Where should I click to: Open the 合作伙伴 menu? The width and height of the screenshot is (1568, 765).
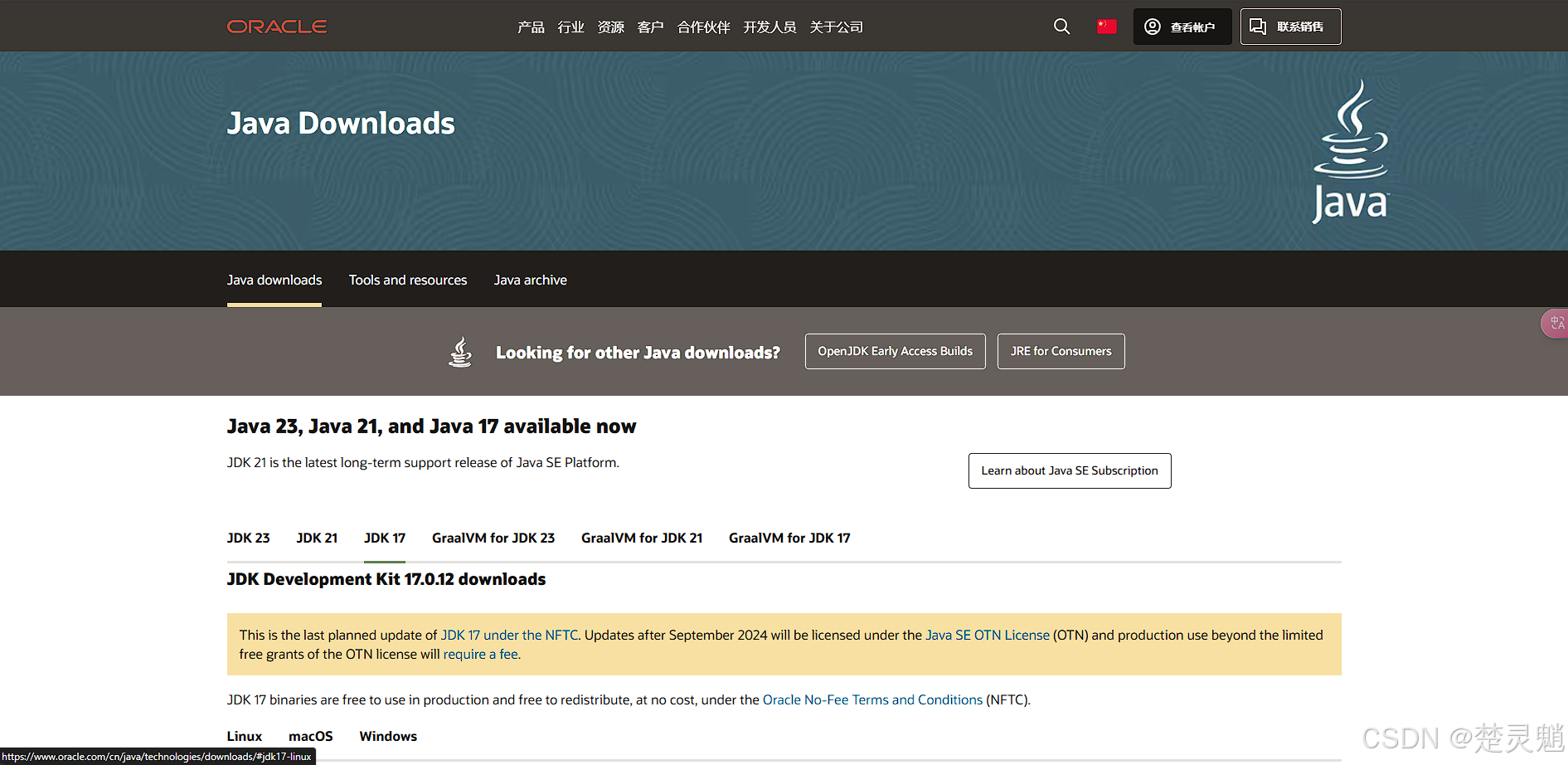point(704,27)
